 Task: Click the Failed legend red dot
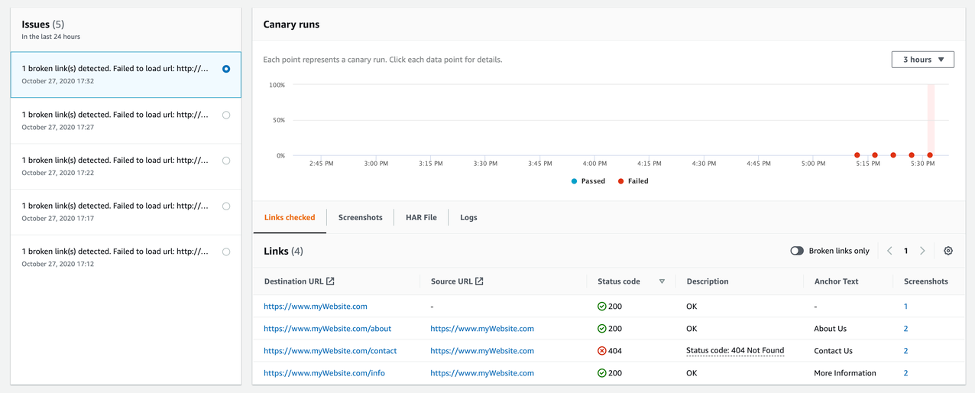point(621,181)
